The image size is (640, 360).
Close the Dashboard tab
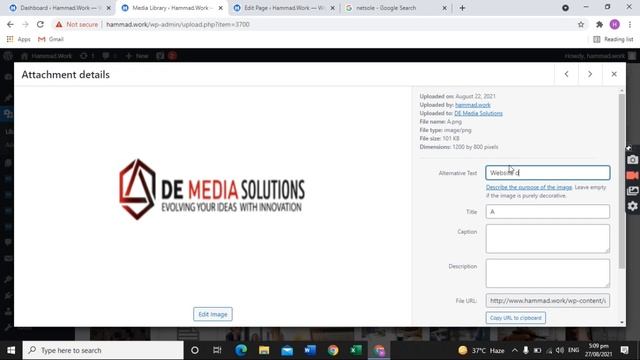tap(109, 8)
